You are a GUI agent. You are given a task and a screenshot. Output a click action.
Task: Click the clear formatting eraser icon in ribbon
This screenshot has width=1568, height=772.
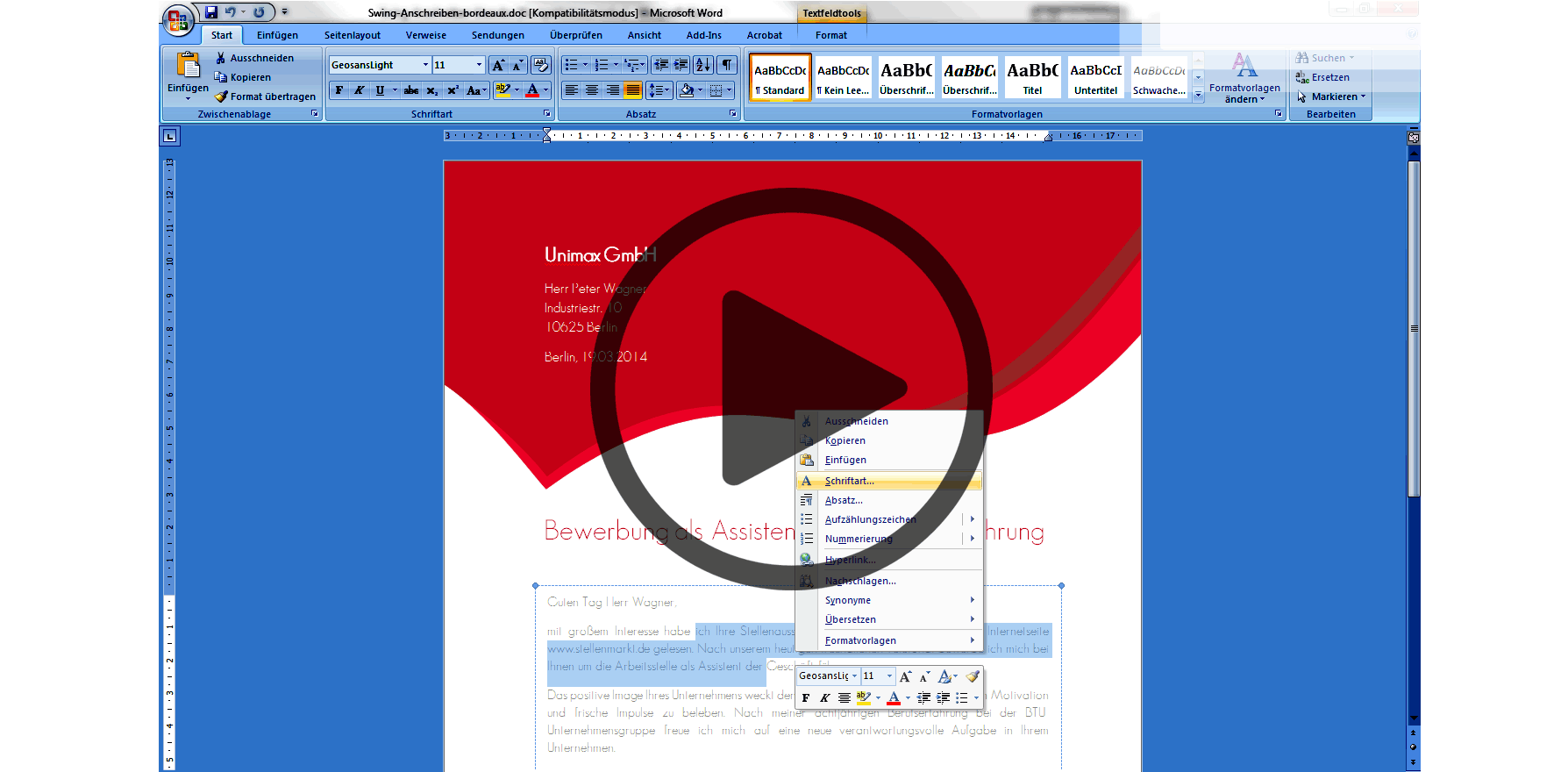coord(540,65)
